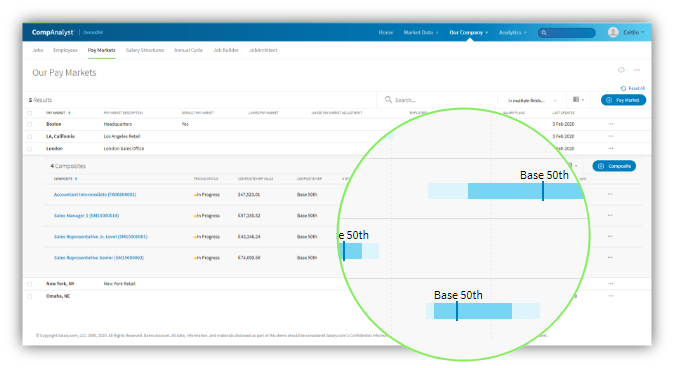Open Accountant Intermediate composite link
Image resolution: width=674 pixels, height=368 pixels.
click(95, 195)
